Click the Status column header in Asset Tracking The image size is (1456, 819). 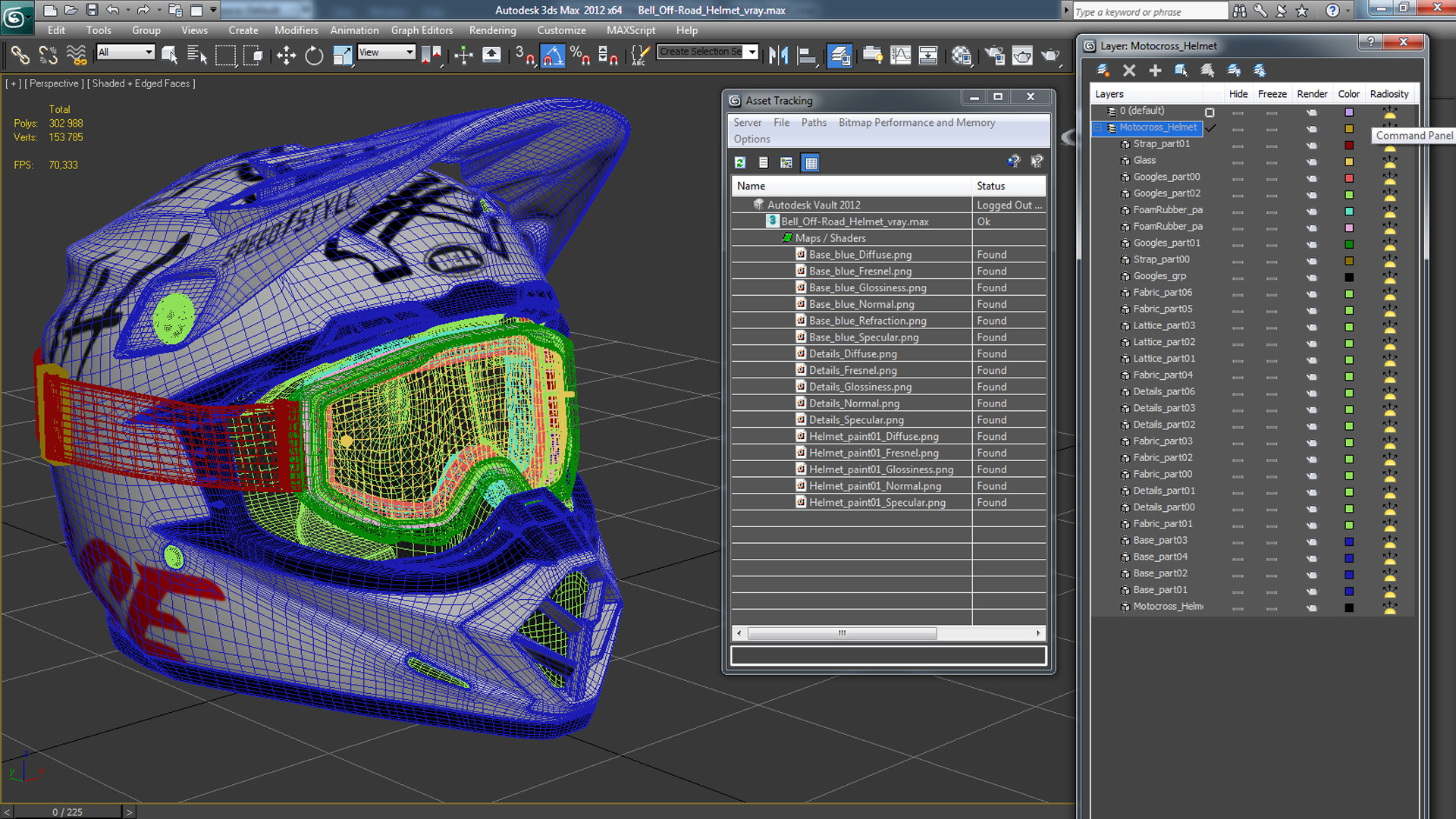[1009, 186]
